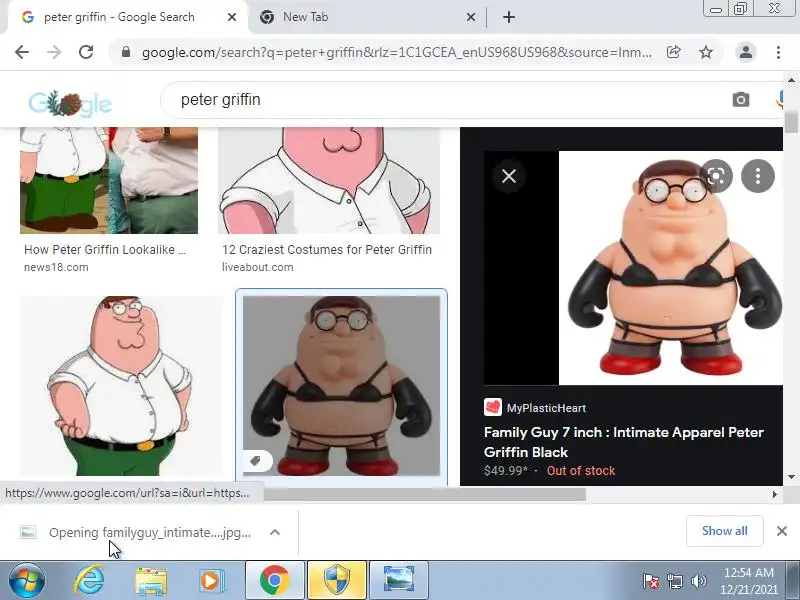800x600 pixels.
Task: Select the peter griffin Google Search tab
Action: [x=119, y=17]
